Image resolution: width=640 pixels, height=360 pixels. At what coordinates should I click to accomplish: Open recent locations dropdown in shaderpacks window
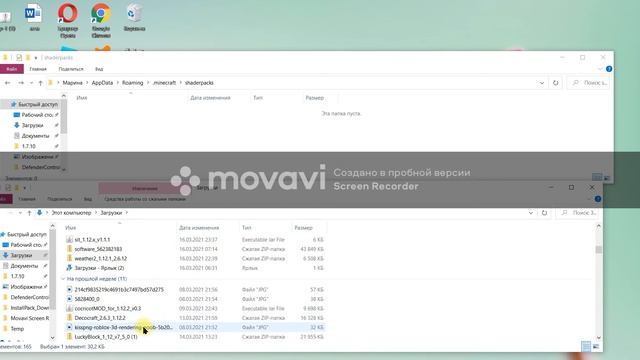[x=31, y=83]
